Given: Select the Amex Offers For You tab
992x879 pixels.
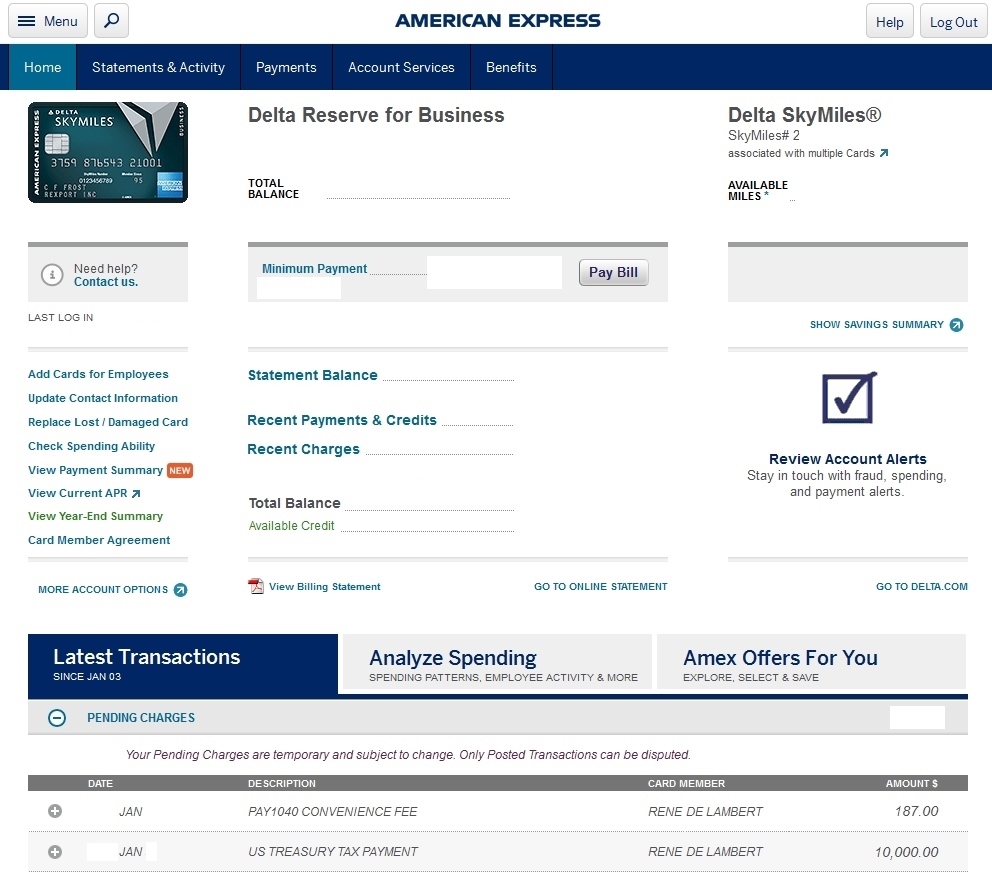Looking at the screenshot, I should click(811, 664).
